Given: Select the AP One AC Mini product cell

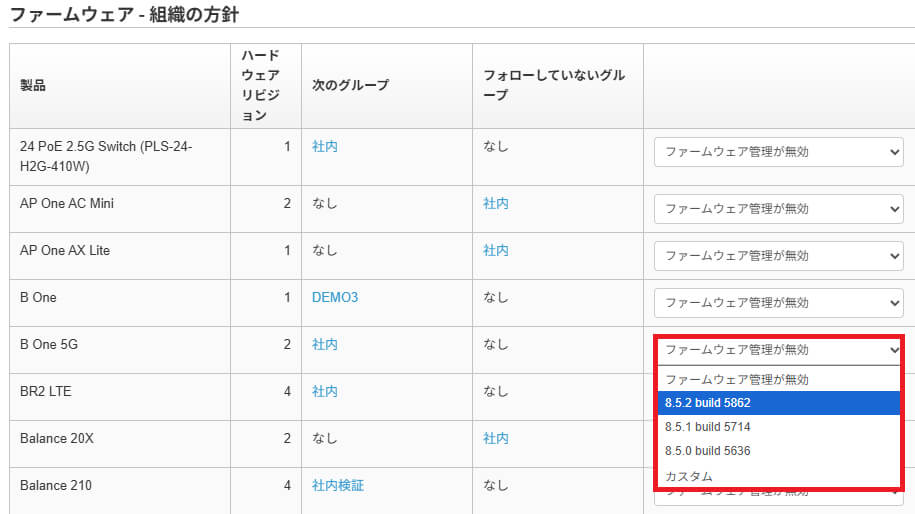Looking at the screenshot, I should 120,209.
